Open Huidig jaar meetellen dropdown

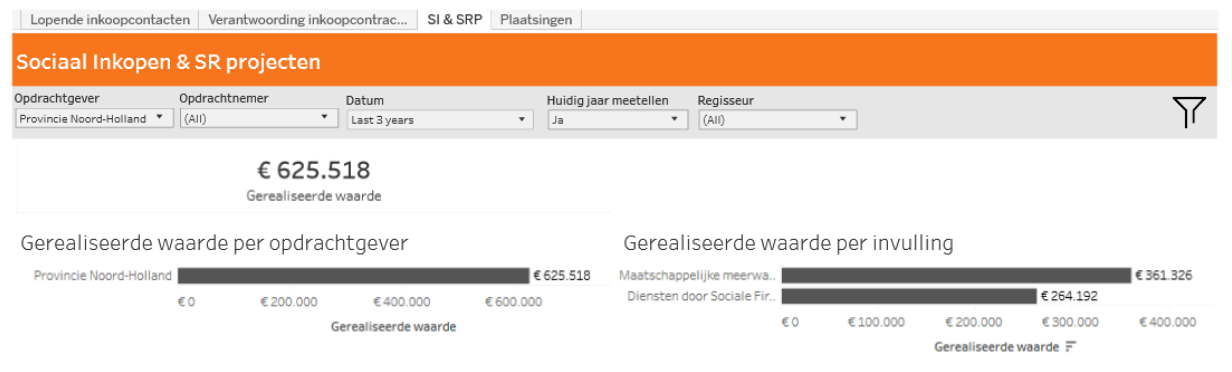click(617, 120)
